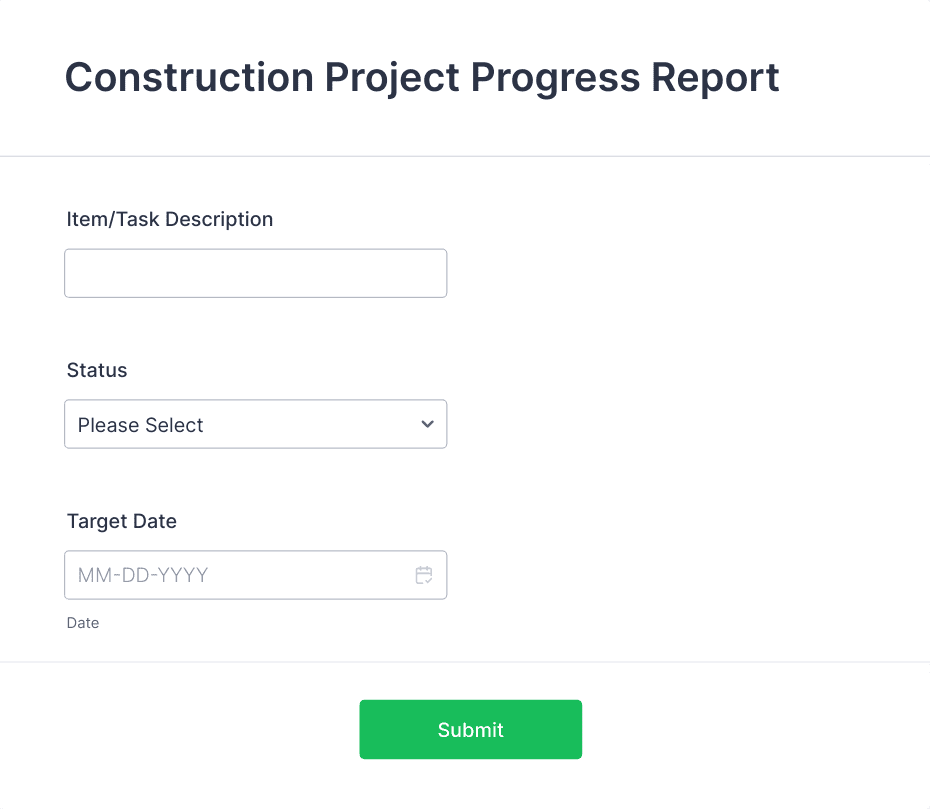Click the 'Target Date' field label

coord(122,521)
